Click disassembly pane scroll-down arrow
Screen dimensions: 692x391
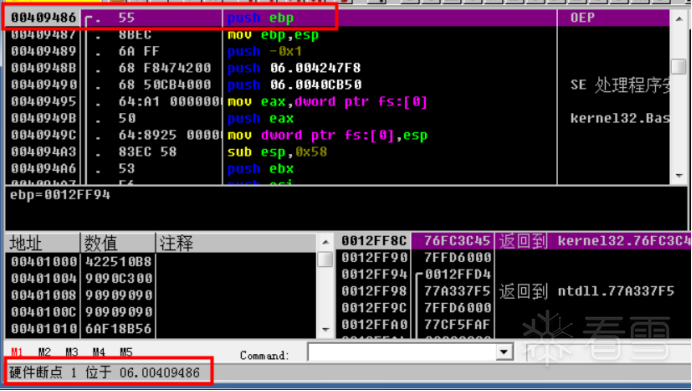[x=679, y=176]
